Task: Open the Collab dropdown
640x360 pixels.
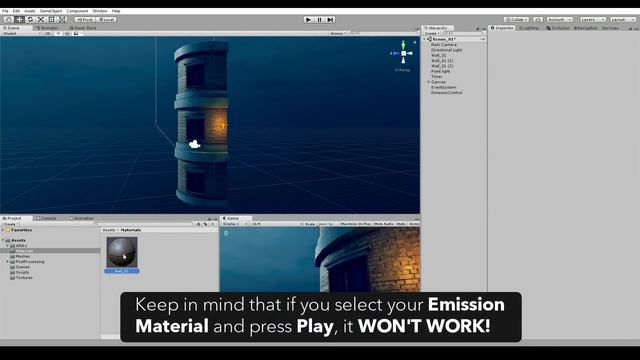Action: coord(516,20)
